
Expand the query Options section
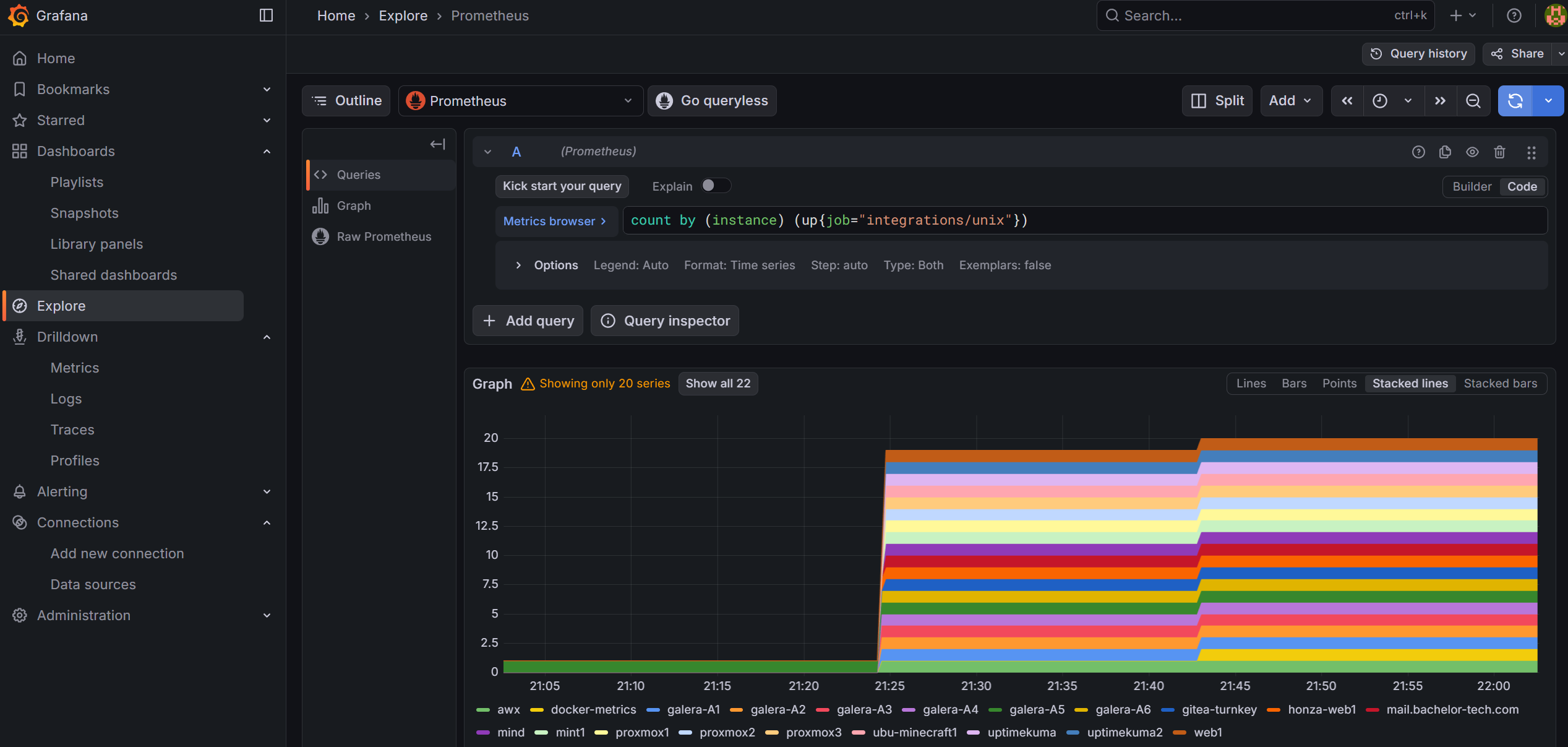click(518, 265)
